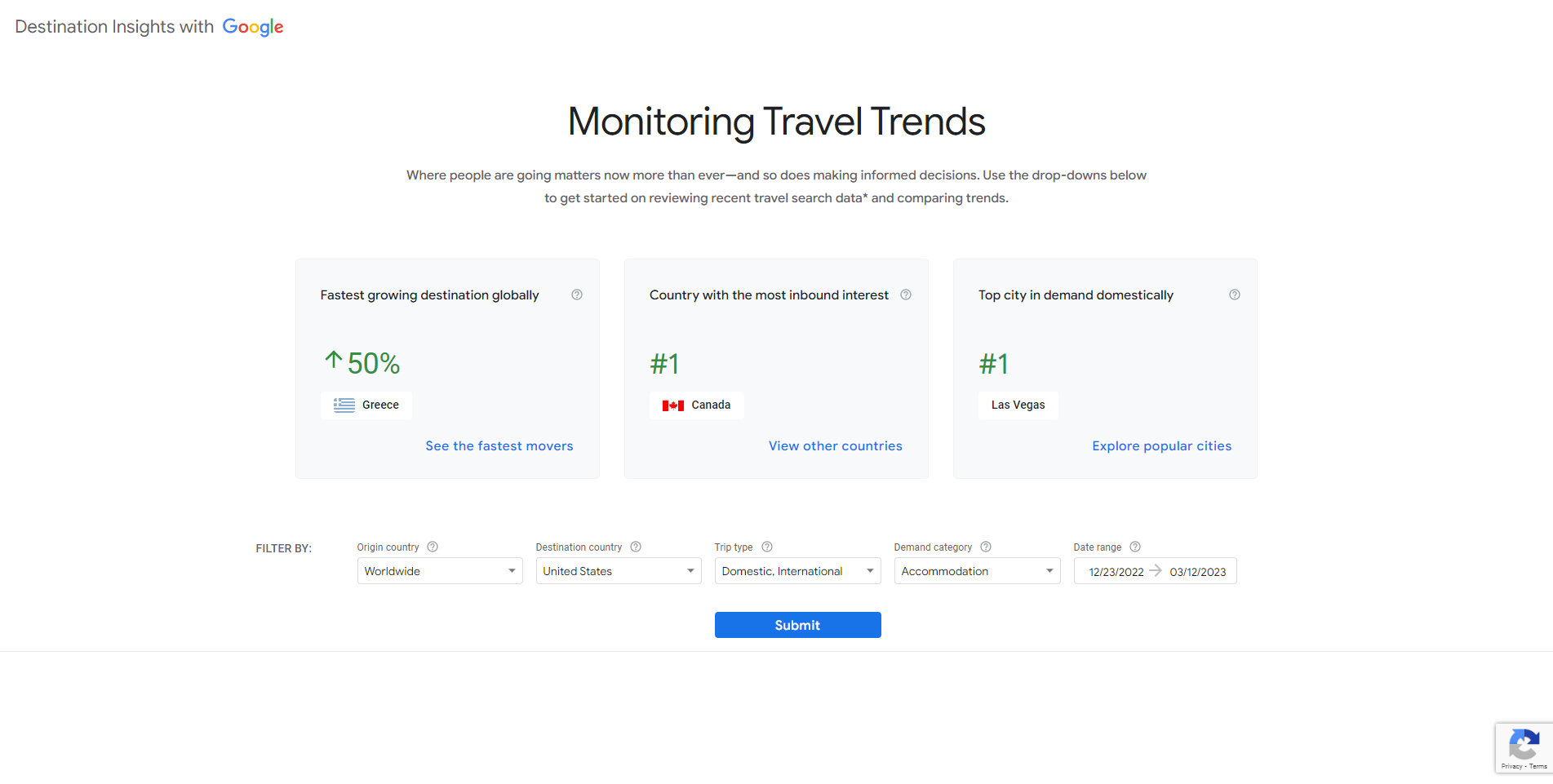
Task: Open Explore popular cities link
Action: point(1162,446)
